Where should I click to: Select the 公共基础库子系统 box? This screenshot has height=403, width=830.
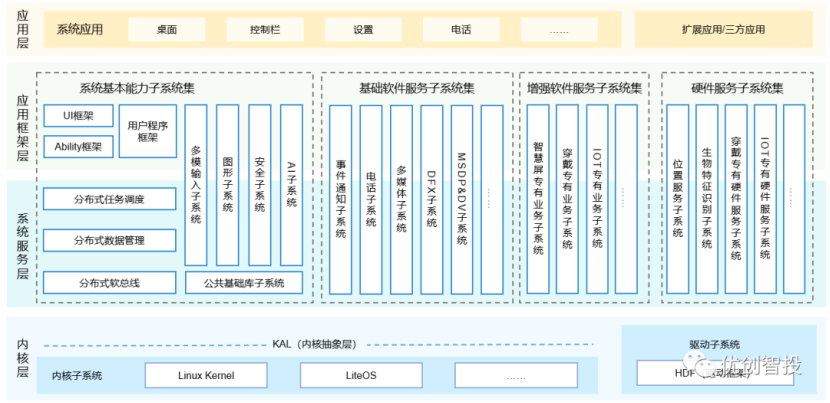pos(244,283)
